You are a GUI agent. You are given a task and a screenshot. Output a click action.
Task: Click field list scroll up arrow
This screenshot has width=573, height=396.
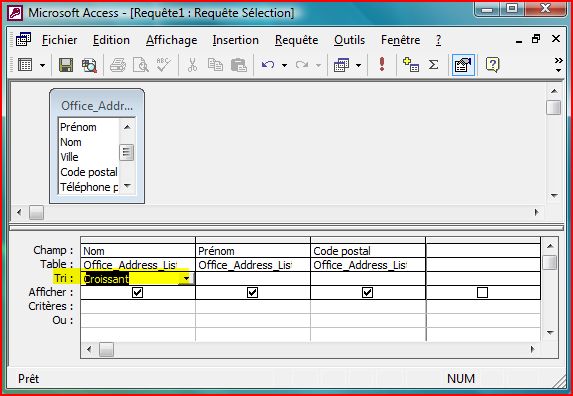pos(127,127)
